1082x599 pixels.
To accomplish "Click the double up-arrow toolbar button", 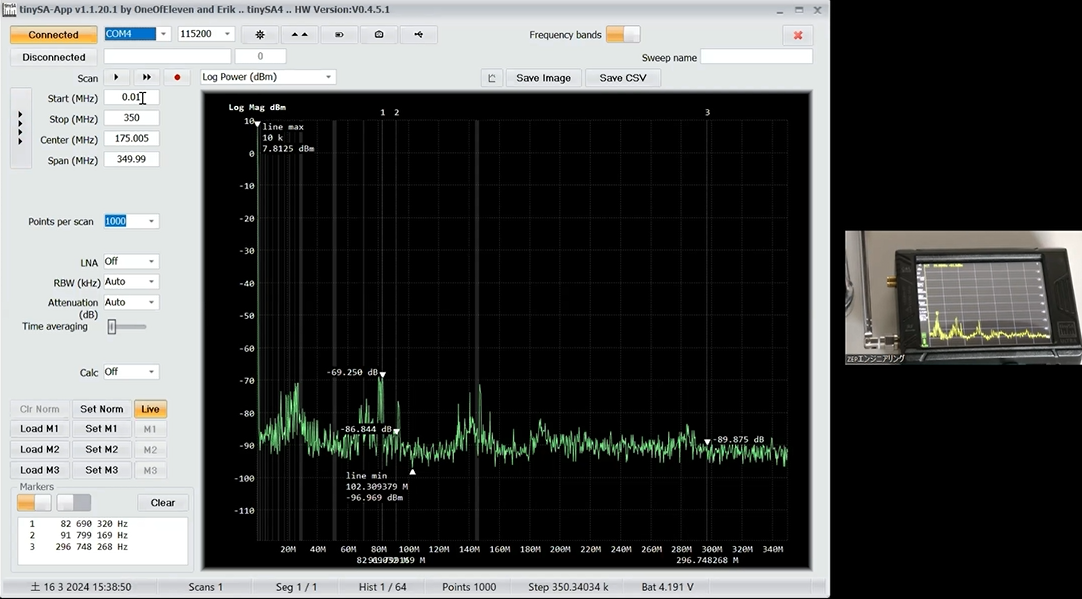I will pos(299,35).
